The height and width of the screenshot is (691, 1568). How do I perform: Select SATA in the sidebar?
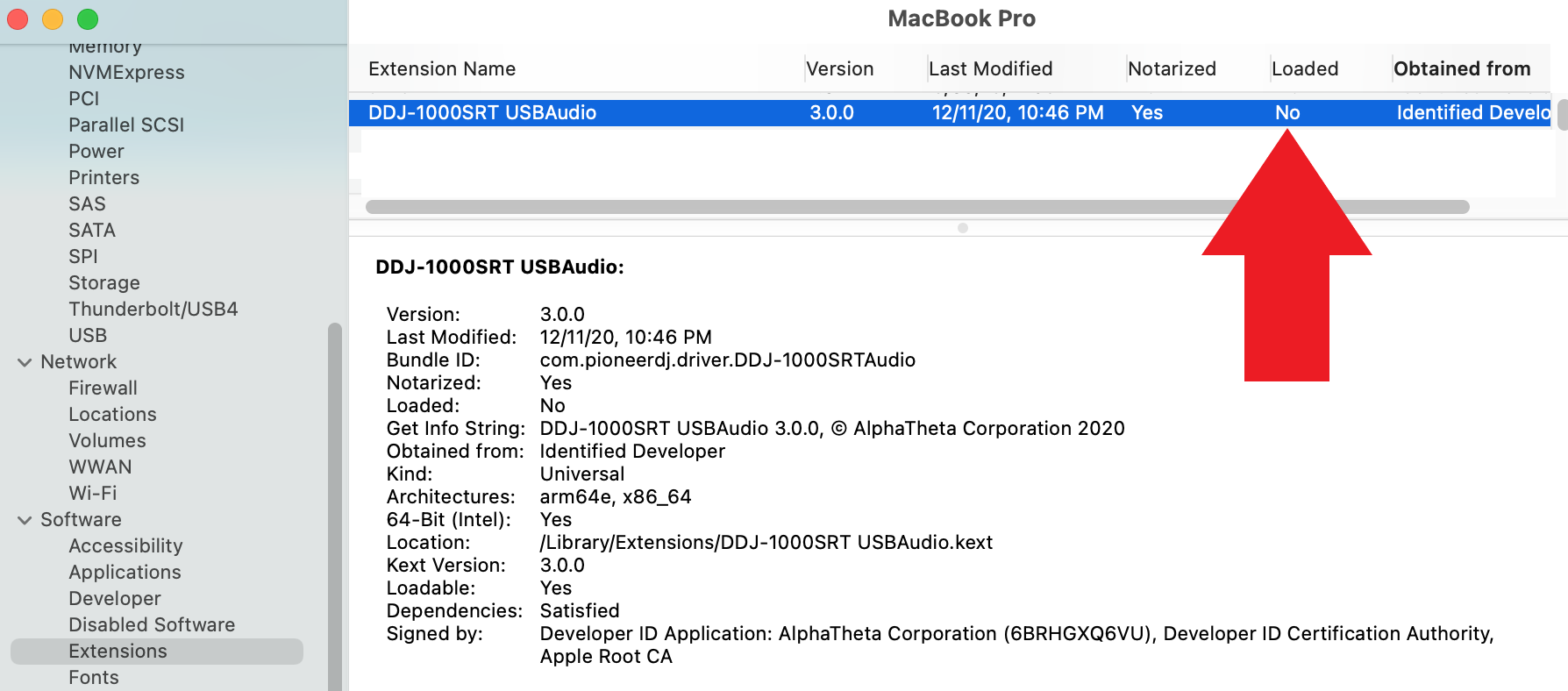92,231
